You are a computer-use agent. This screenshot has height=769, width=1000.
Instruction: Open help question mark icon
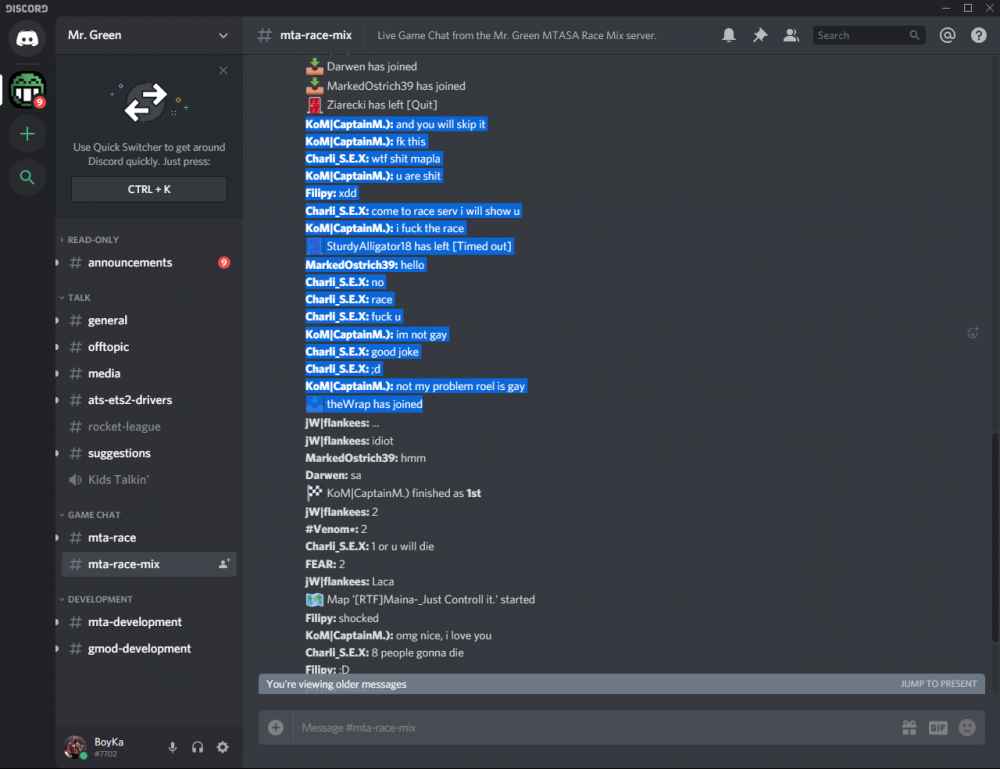point(978,35)
